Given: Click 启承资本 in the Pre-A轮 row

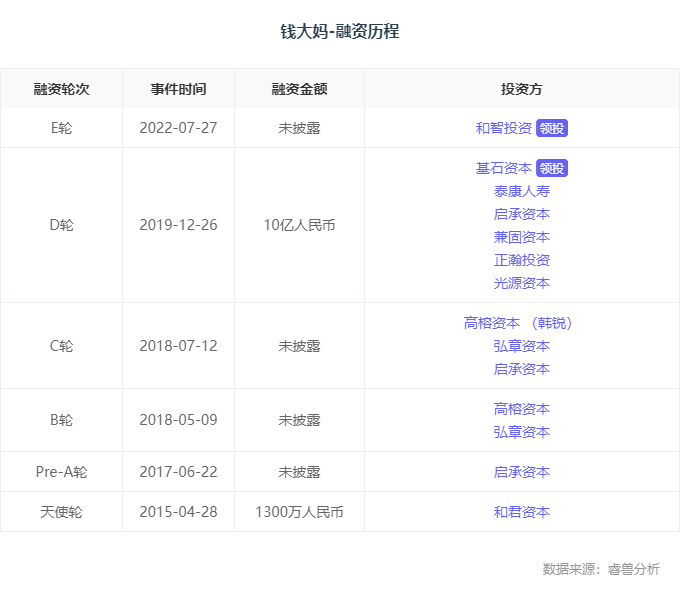Looking at the screenshot, I should click(522, 472).
